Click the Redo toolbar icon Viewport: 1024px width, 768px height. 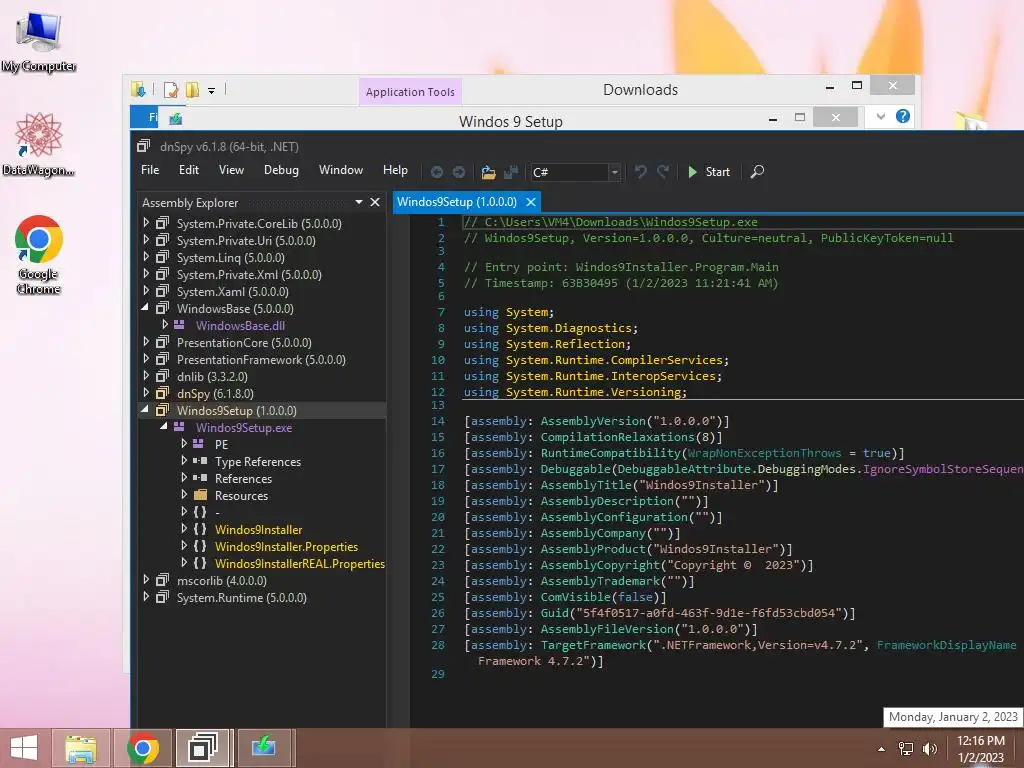(663, 172)
